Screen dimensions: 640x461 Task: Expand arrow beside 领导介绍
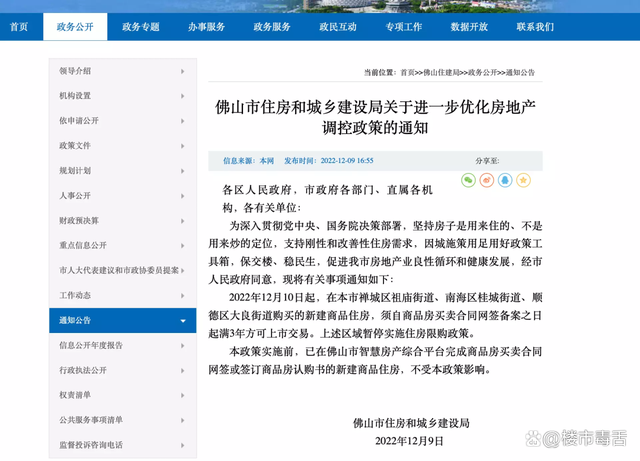click(x=182, y=71)
